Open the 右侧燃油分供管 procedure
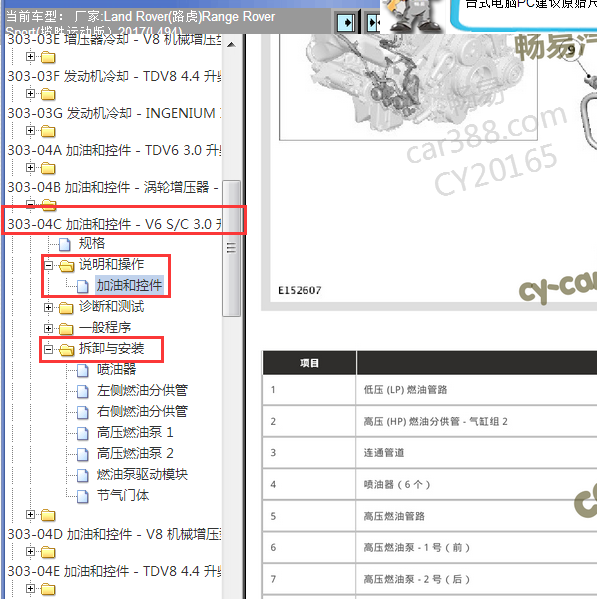Screen dimensions: 597x599 [x=142, y=411]
